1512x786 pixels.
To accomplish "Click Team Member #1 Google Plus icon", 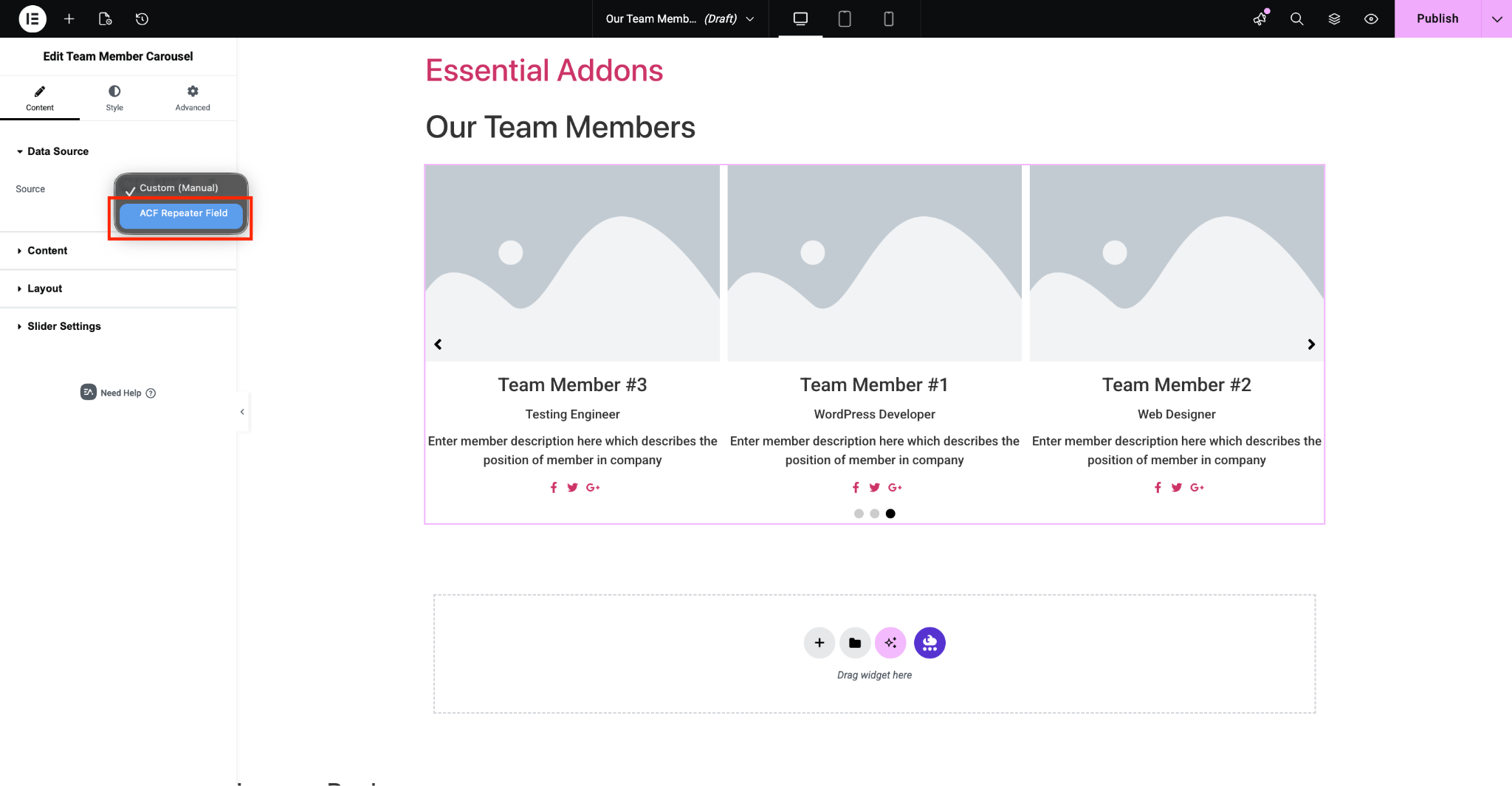I will click(x=895, y=487).
